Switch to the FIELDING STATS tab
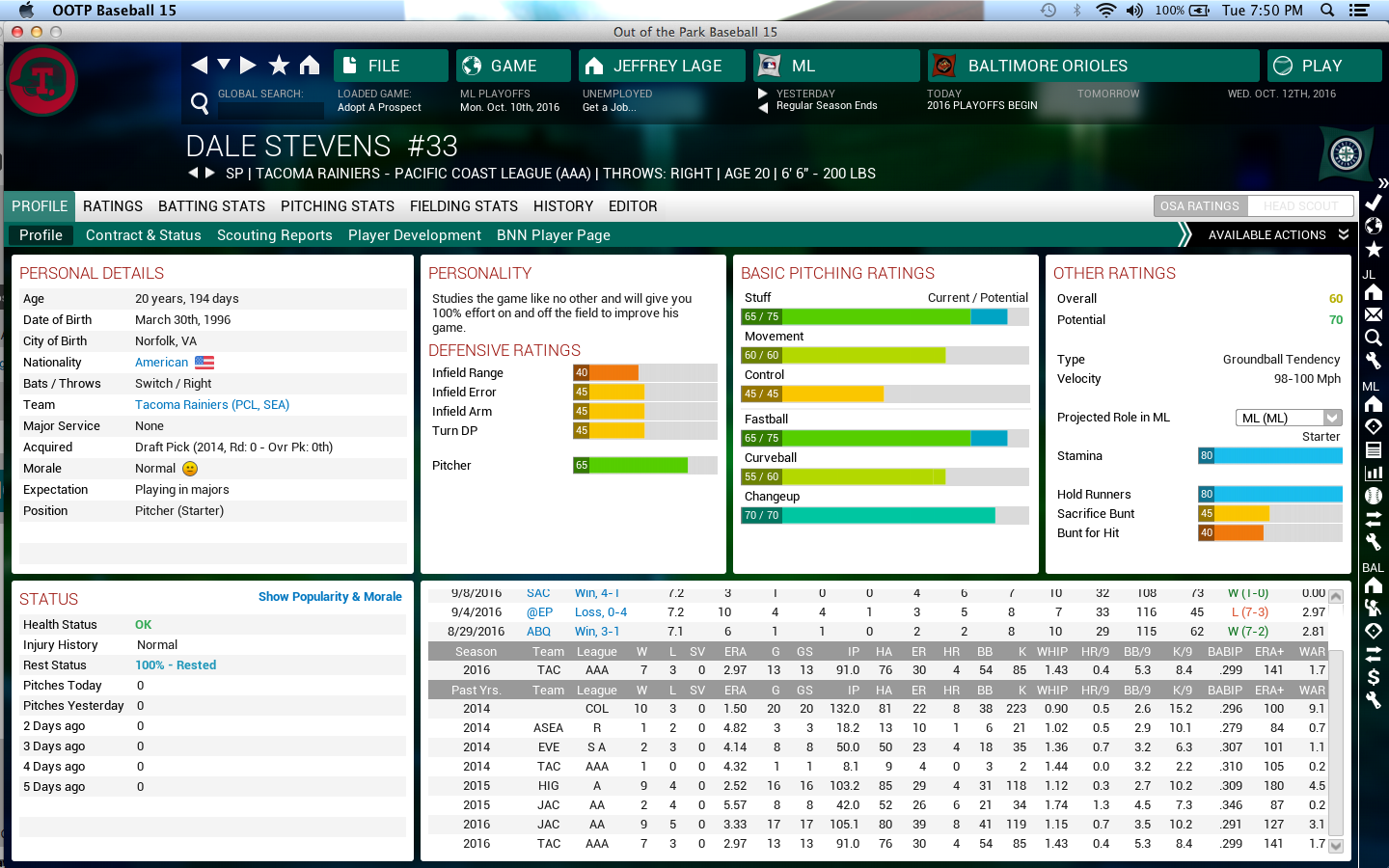The width and height of the screenshot is (1389, 868). click(x=464, y=206)
